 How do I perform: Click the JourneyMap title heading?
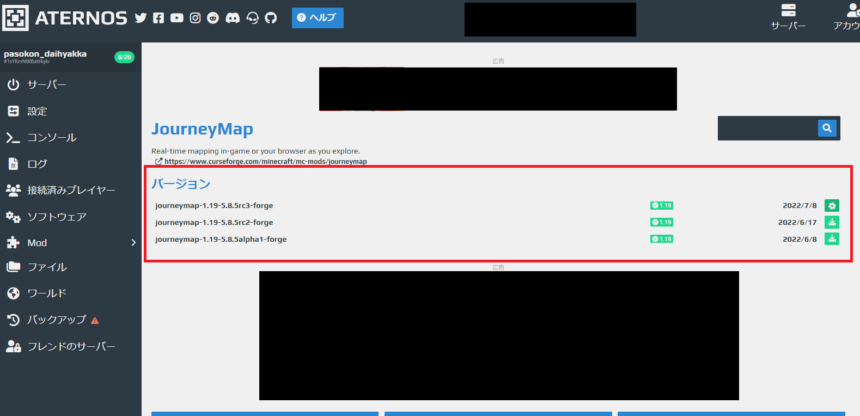pyautogui.click(x=202, y=130)
